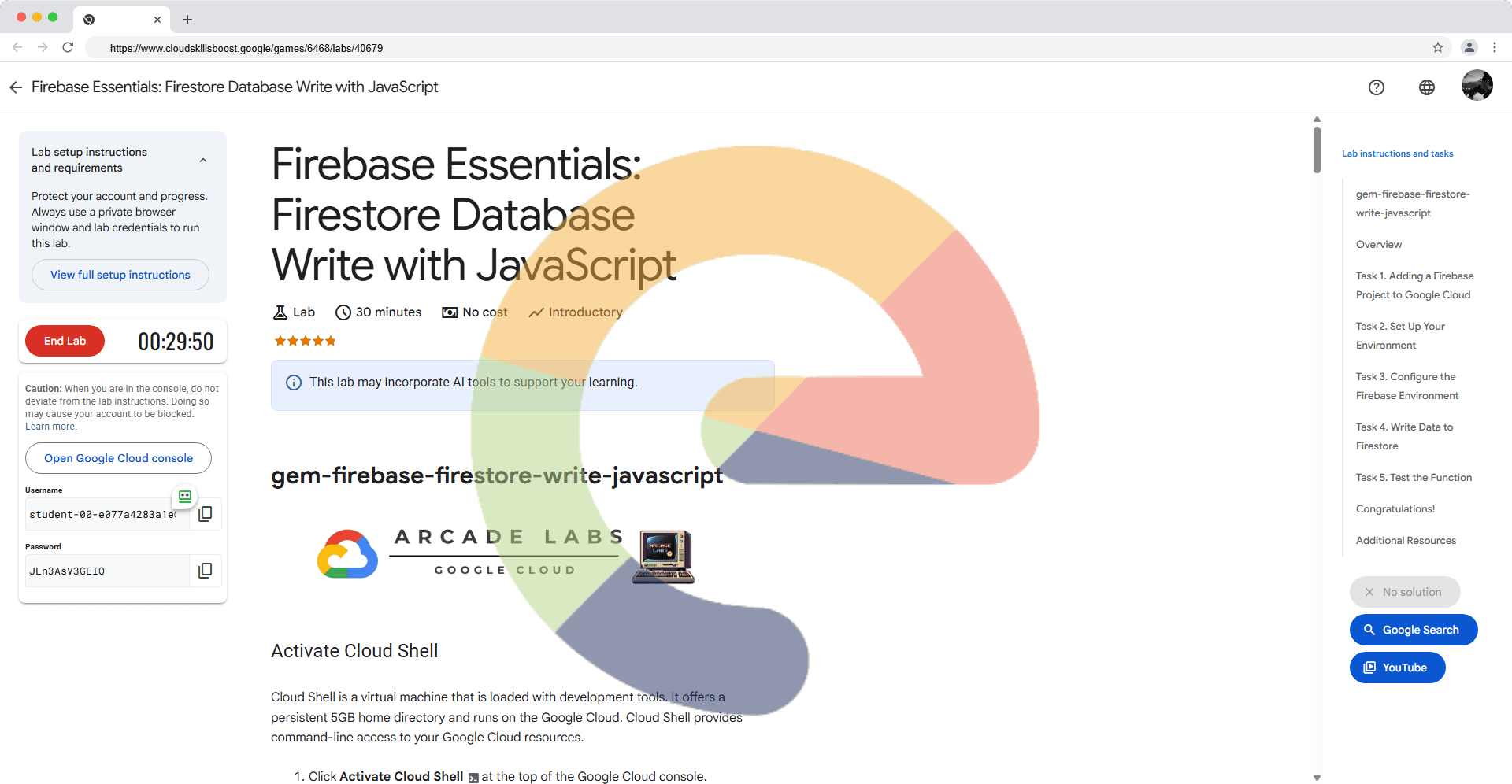Copy the username to clipboard
This screenshot has width=1512, height=784.
click(206, 514)
